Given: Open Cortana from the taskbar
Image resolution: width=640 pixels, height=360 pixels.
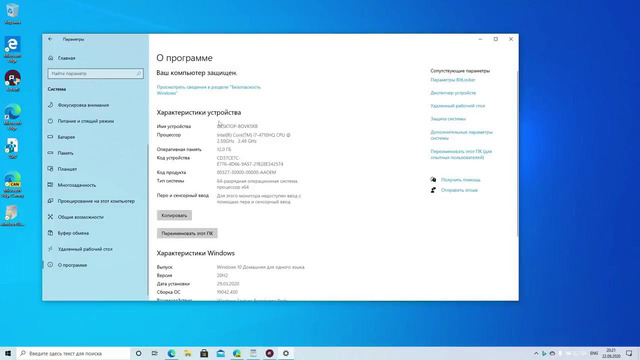Looking at the screenshot, I should pos(138,353).
